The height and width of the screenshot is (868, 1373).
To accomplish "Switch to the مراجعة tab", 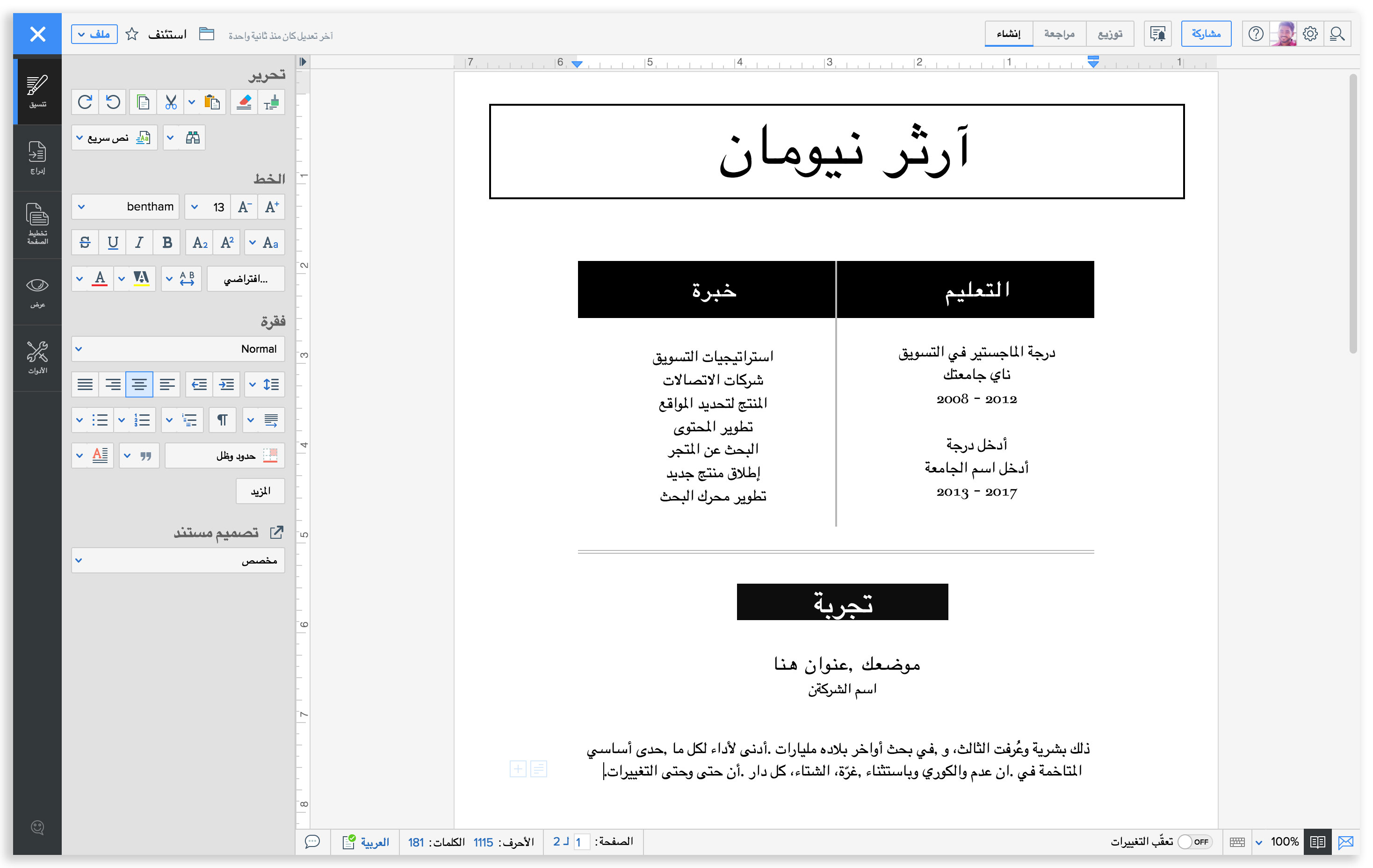I will 1059,34.
